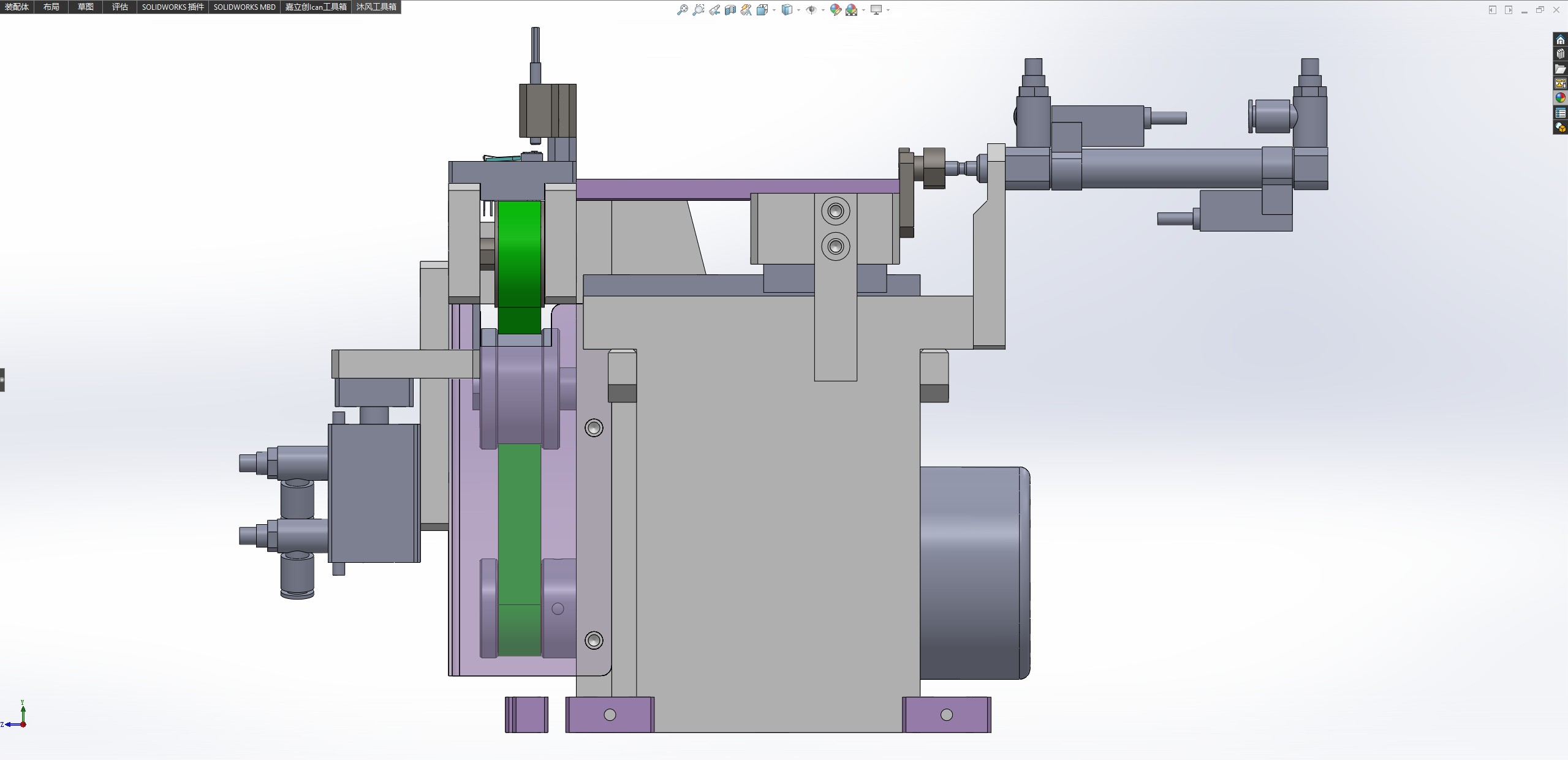The width and height of the screenshot is (1568, 760).
Task: Toggle the Hide/Show Items eye icon
Action: 811,10
